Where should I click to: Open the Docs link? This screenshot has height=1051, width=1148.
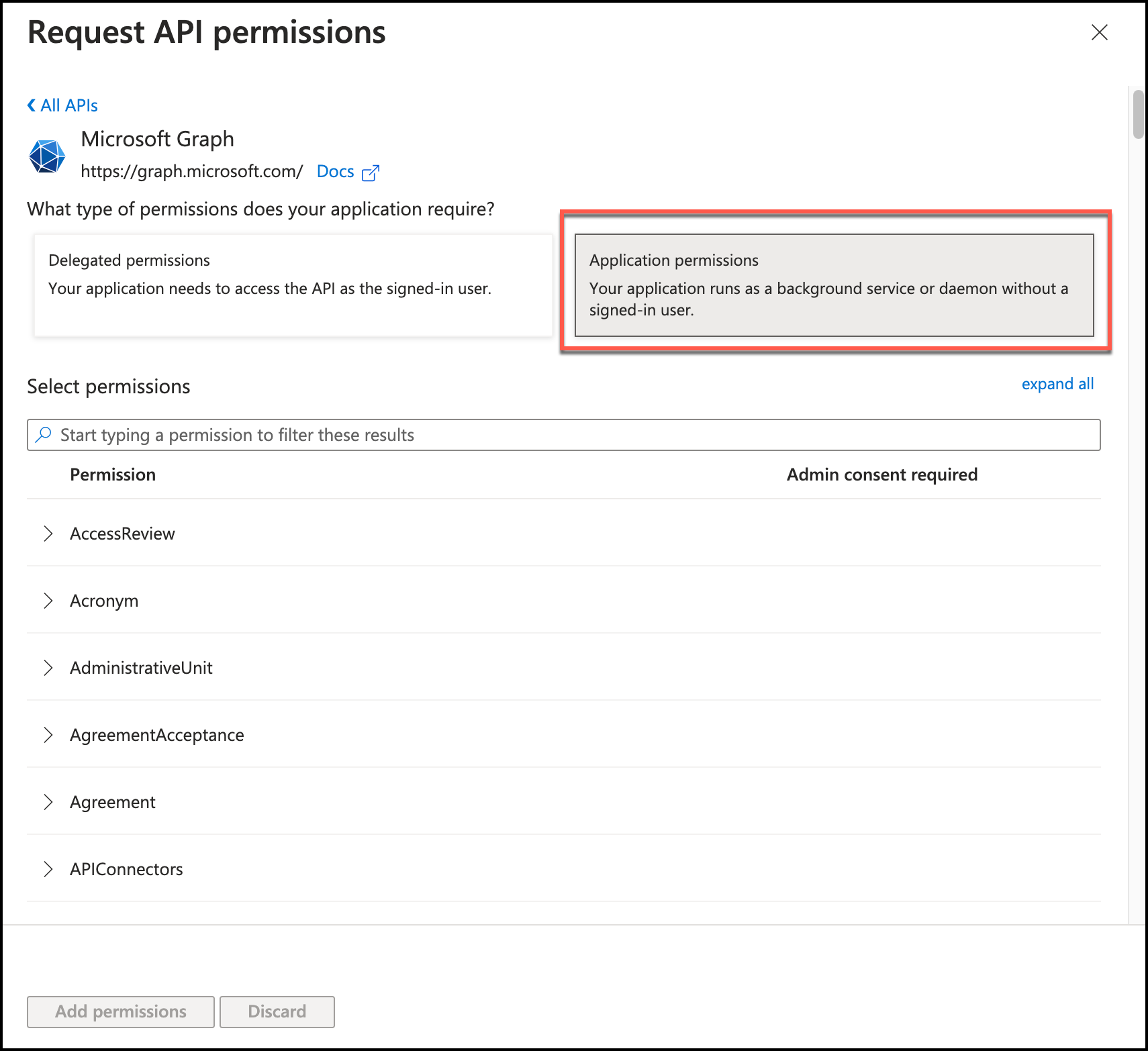coord(335,172)
